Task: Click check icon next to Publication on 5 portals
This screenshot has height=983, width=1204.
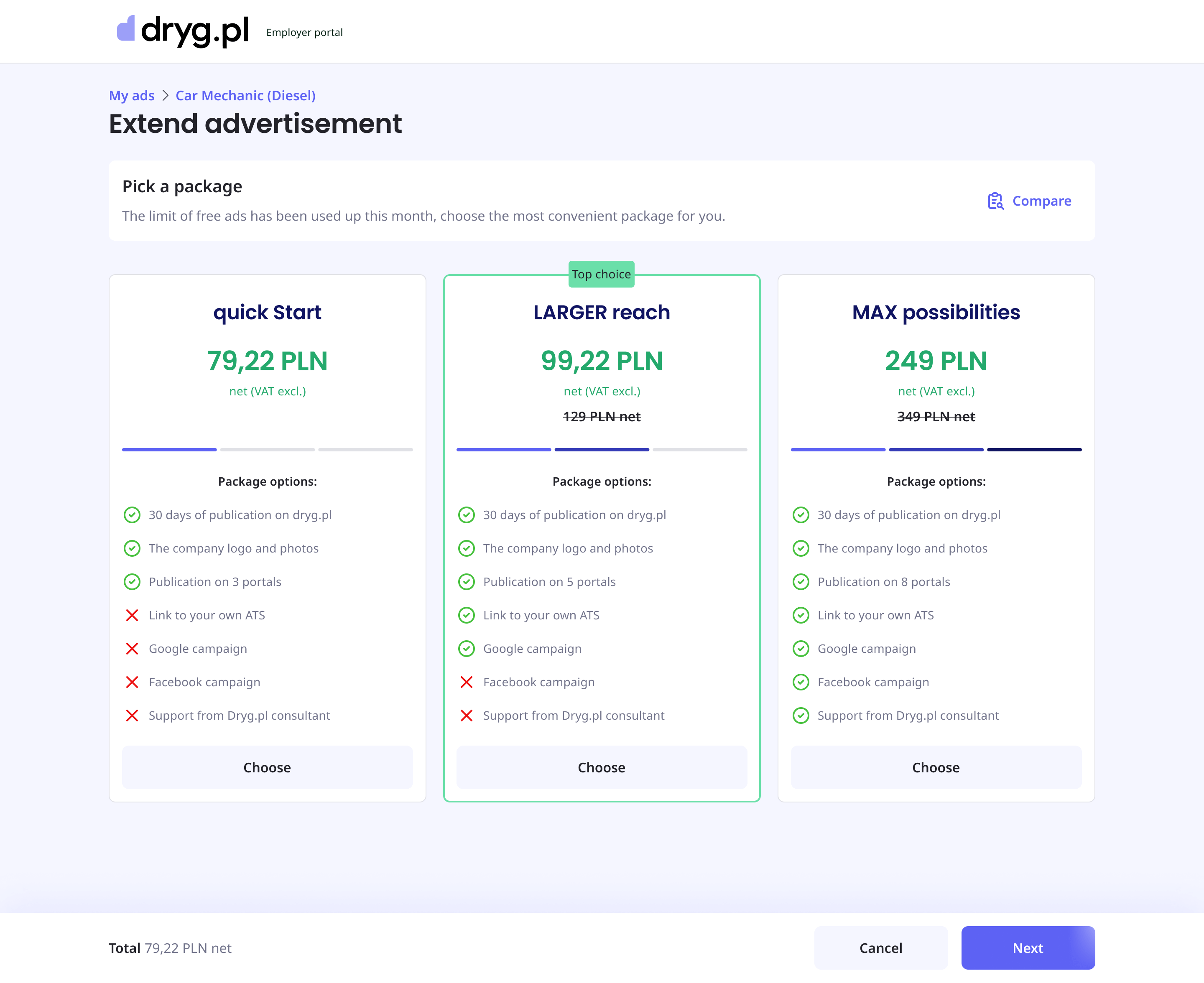Action: (x=467, y=581)
